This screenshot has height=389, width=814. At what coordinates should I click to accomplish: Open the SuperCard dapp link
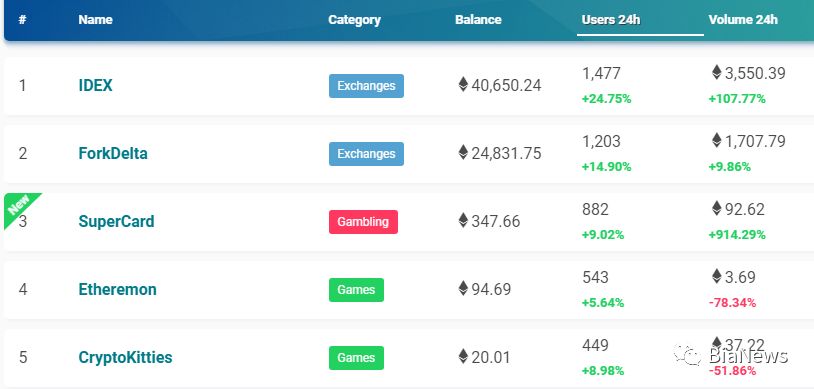pos(116,221)
